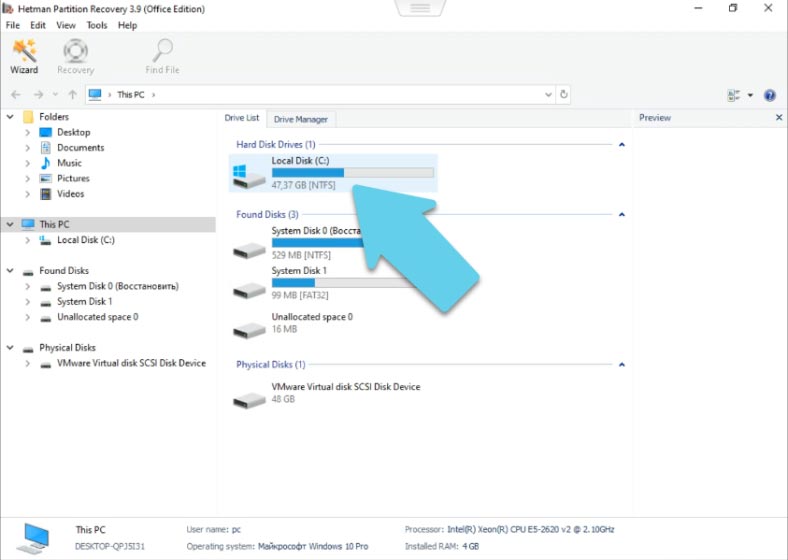Select System Disk 0 drive icon in drive list
This screenshot has width=788, height=560.
[249, 249]
